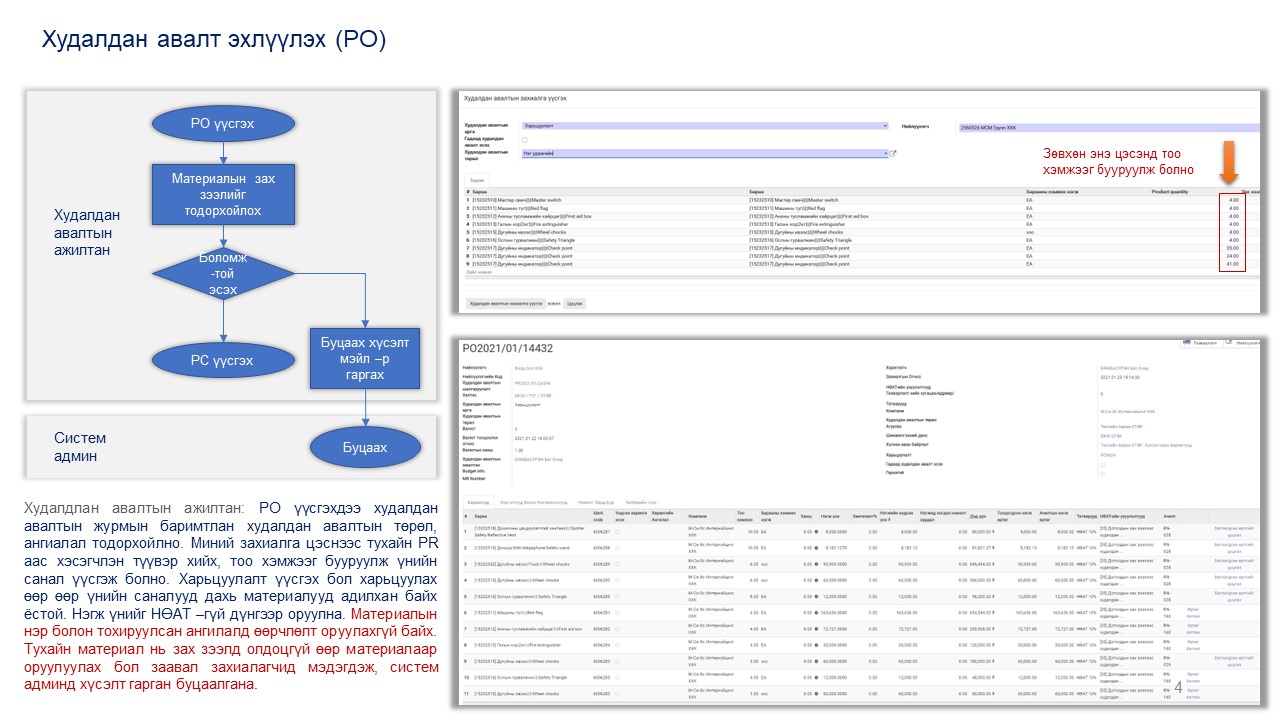Select the 'Бараа' tab in the order form
The height and width of the screenshot is (720, 1280).
click(x=478, y=180)
